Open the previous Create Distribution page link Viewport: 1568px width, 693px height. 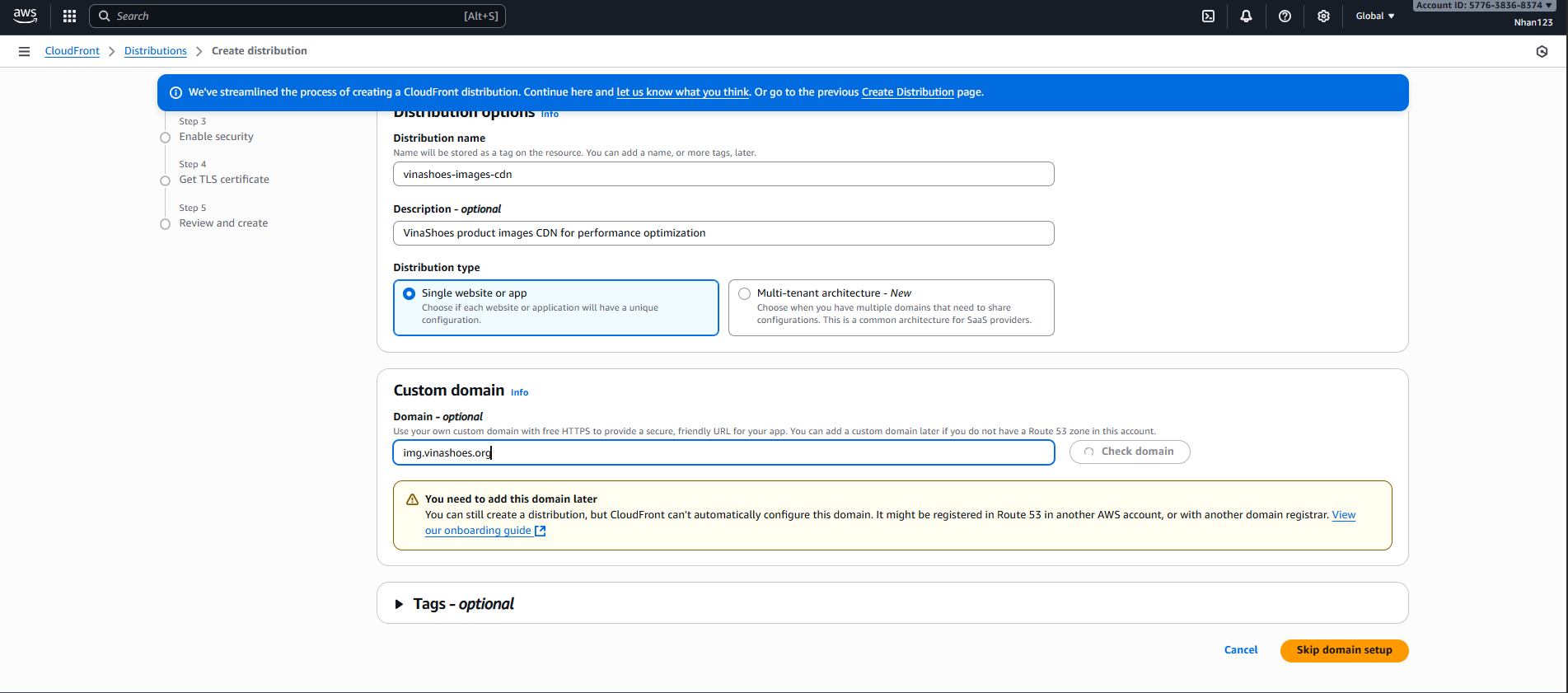[x=907, y=92]
